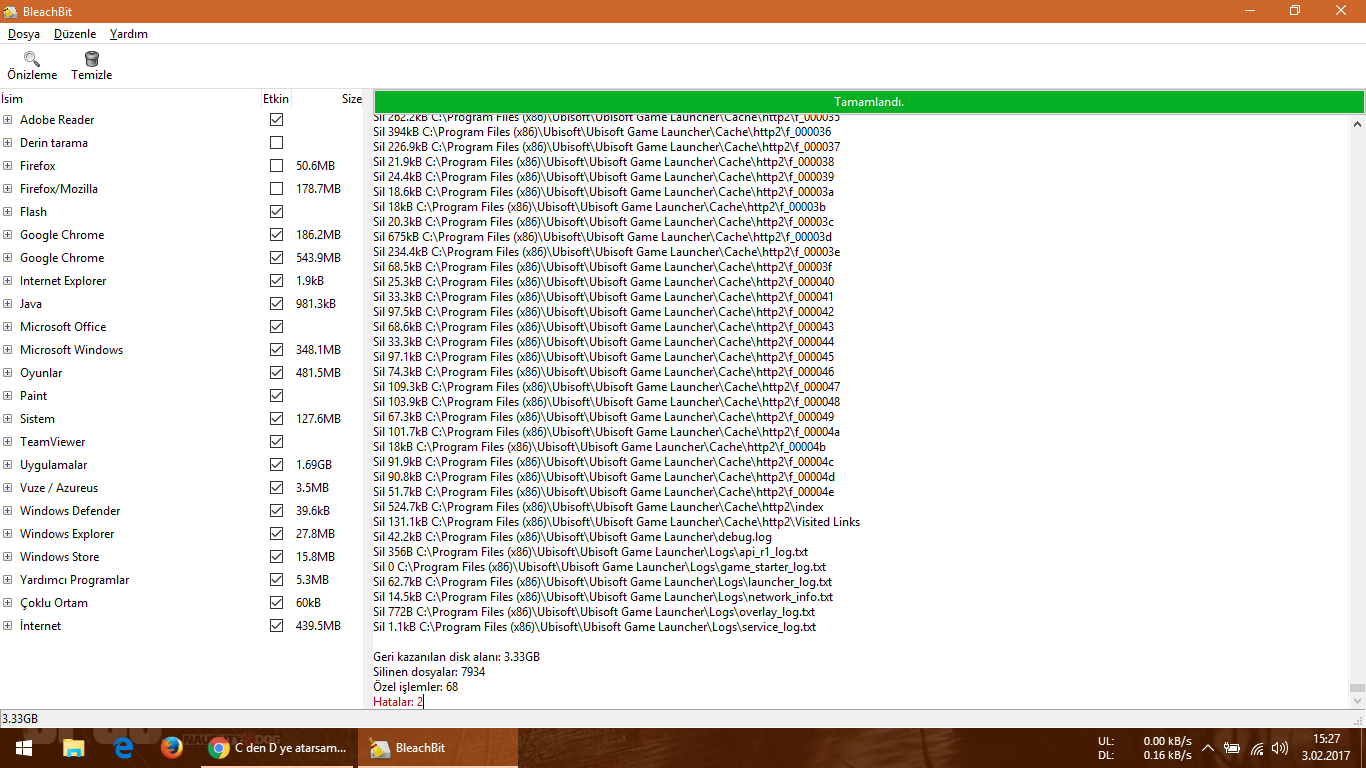Click the BleachBit icon in the title bar
The height and width of the screenshot is (768, 1366).
pyautogui.click(x=10, y=11)
